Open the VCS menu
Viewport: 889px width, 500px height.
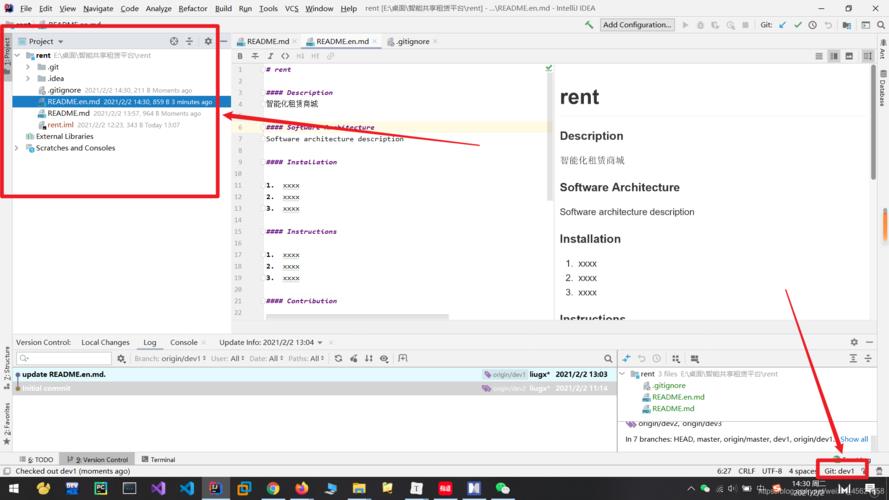(291, 8)
